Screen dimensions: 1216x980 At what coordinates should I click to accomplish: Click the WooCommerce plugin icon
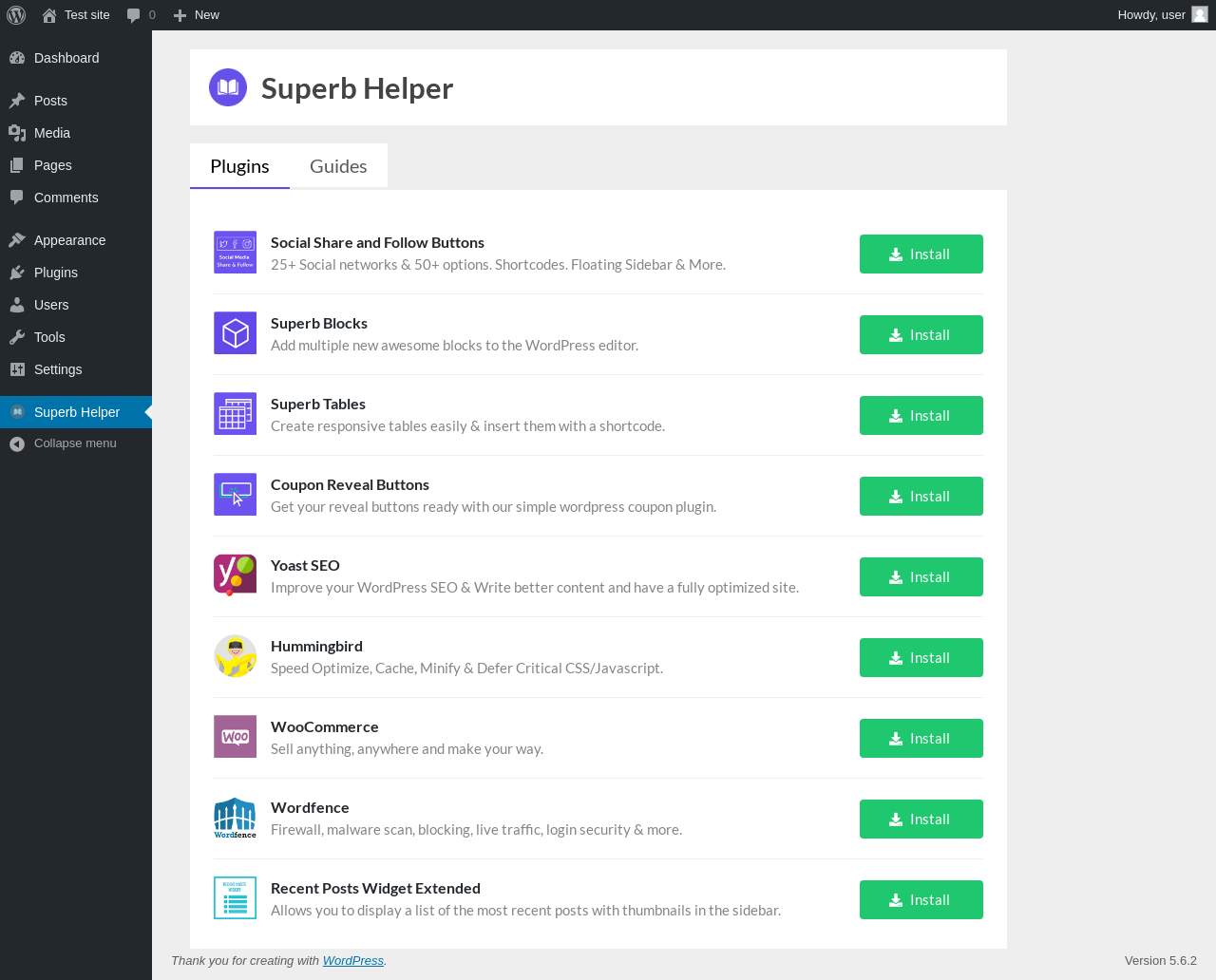point(235,737)
